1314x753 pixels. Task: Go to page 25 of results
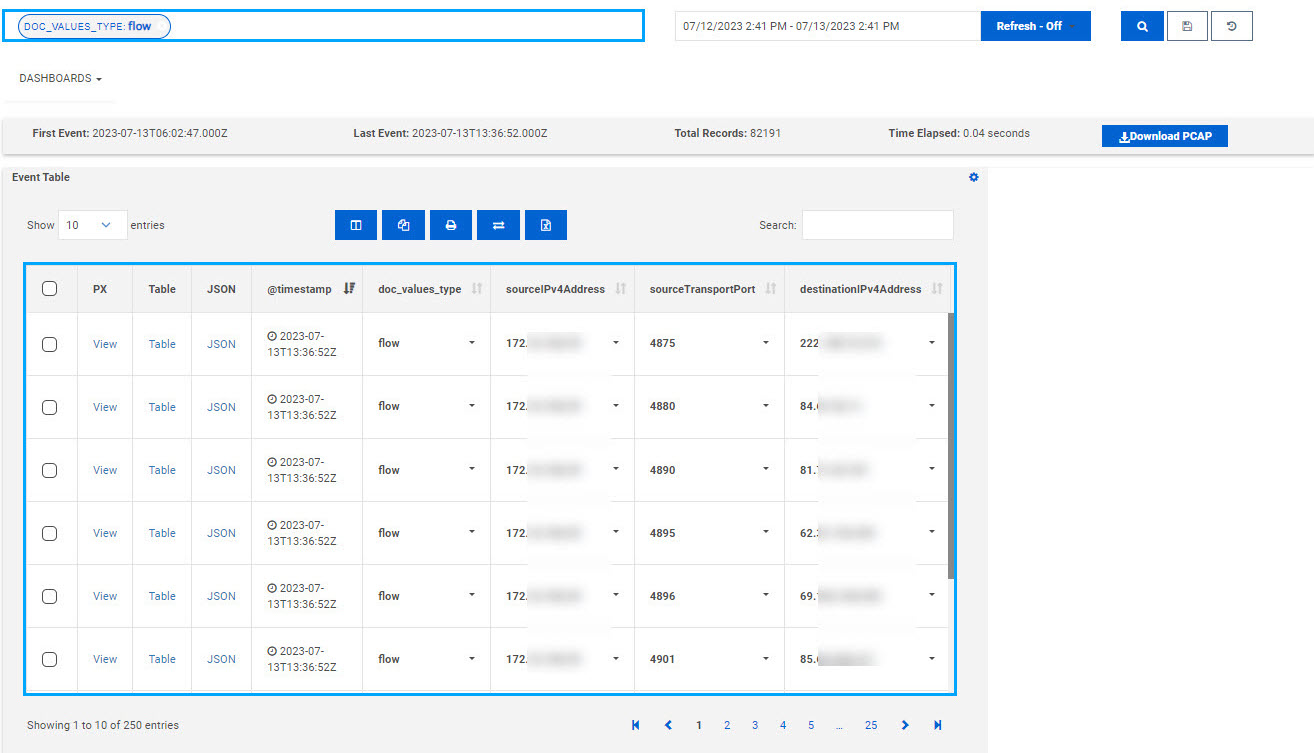click(871, 725)
